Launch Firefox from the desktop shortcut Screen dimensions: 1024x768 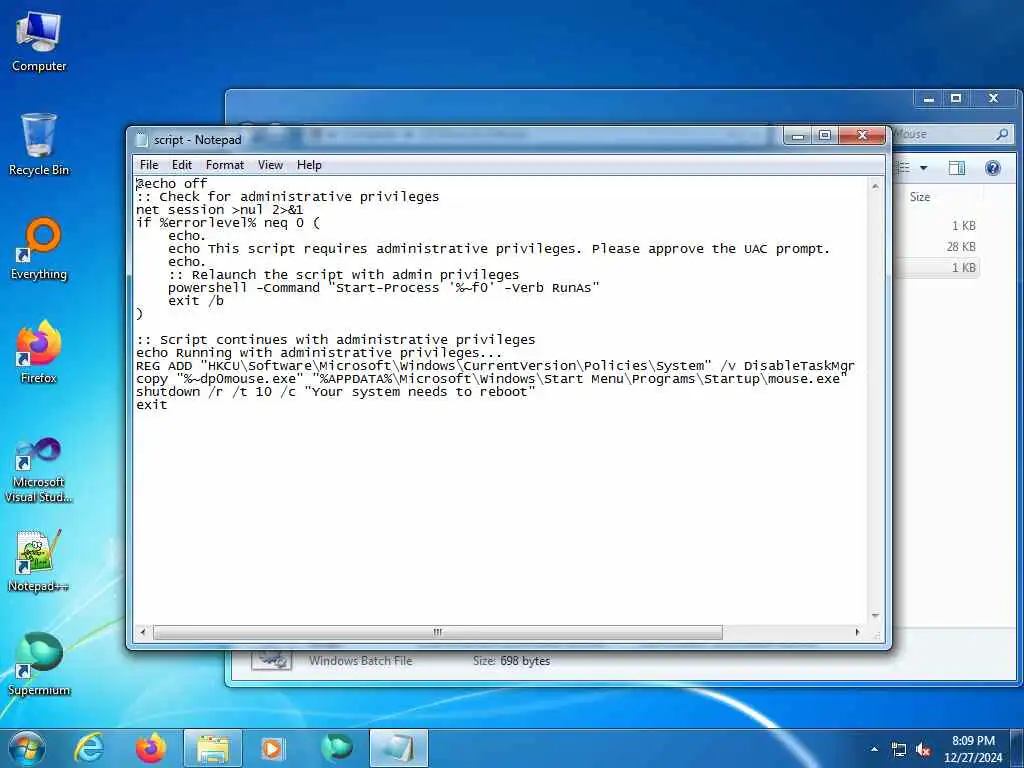(39, 351)
